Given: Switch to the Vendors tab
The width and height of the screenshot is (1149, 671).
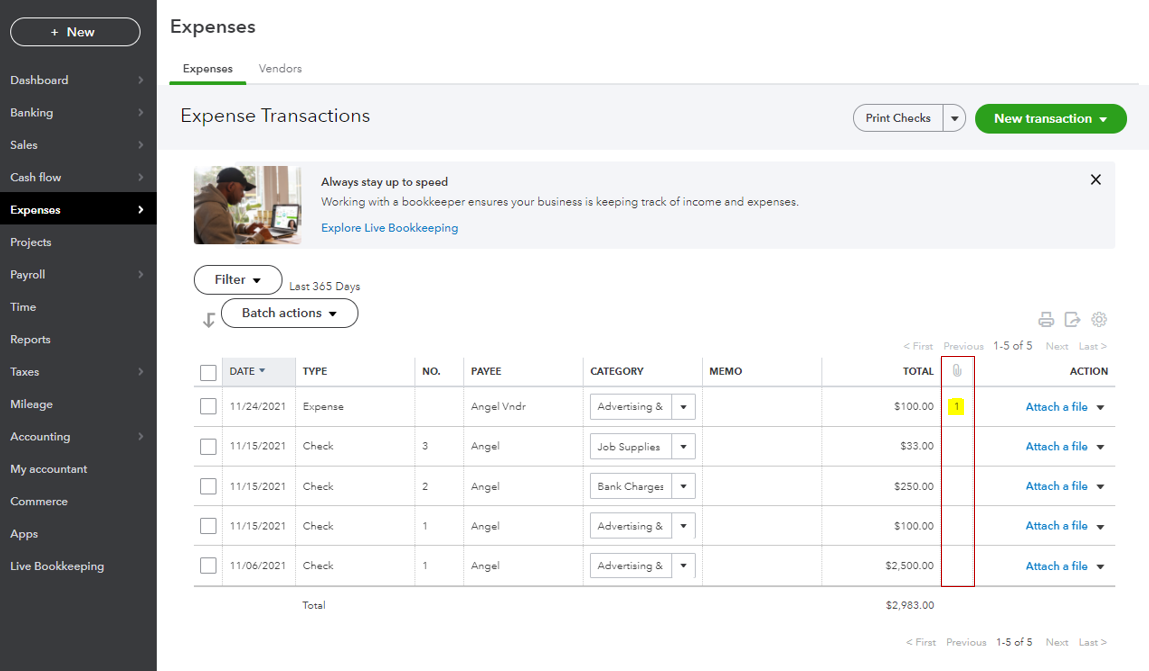Looking at the screenshot, I should (280, 69).
